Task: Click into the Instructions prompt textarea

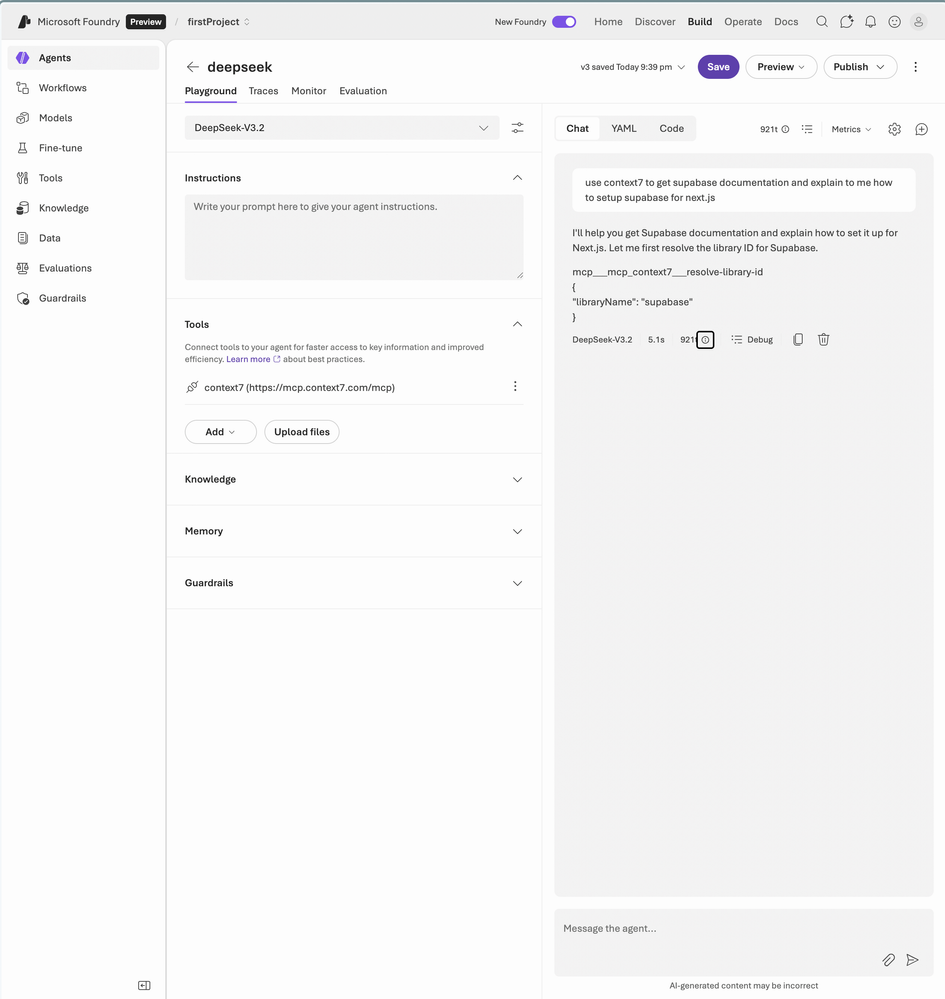Action: tap(354, 237)
